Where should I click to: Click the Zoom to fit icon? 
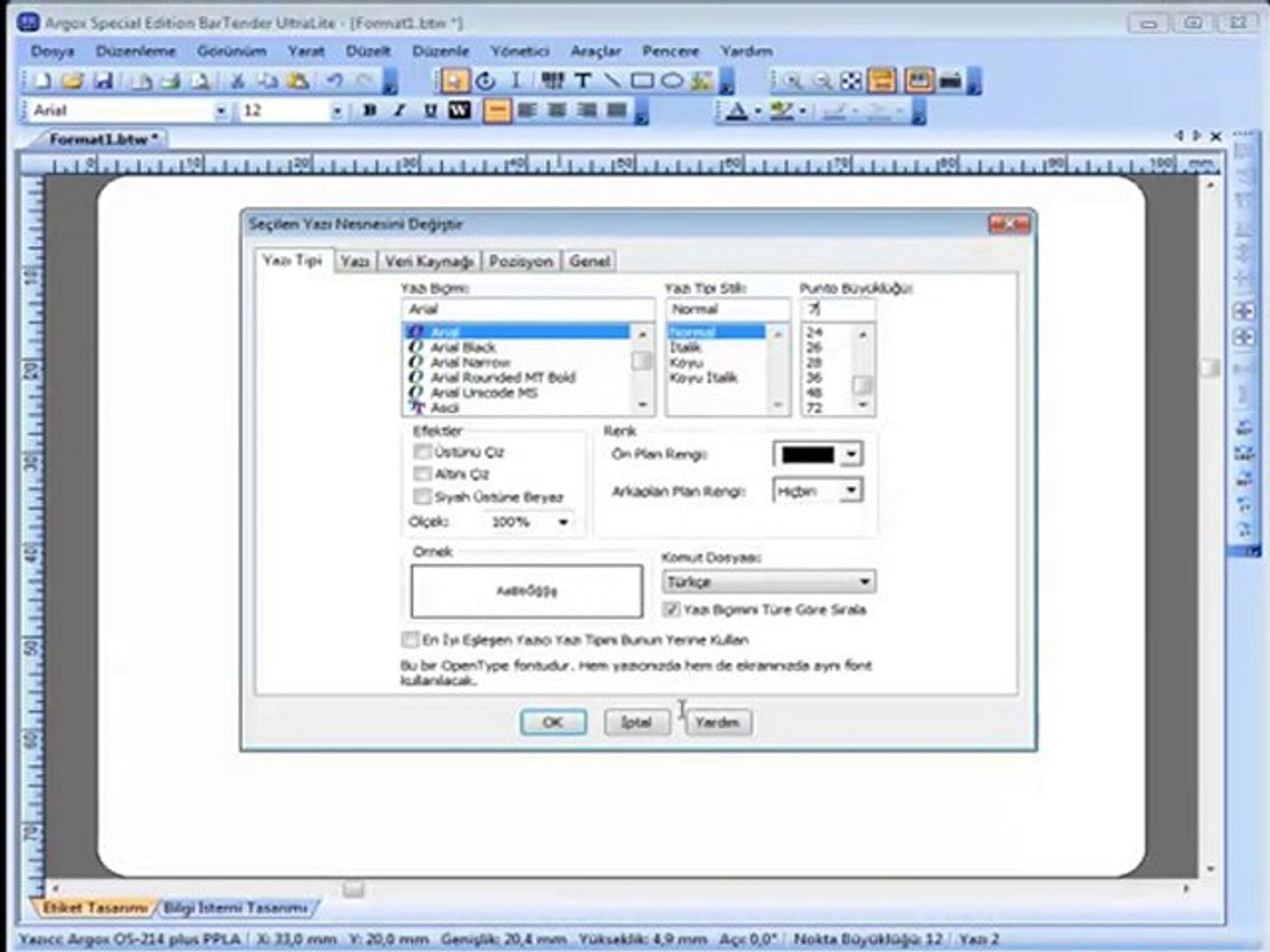[851, 82]
